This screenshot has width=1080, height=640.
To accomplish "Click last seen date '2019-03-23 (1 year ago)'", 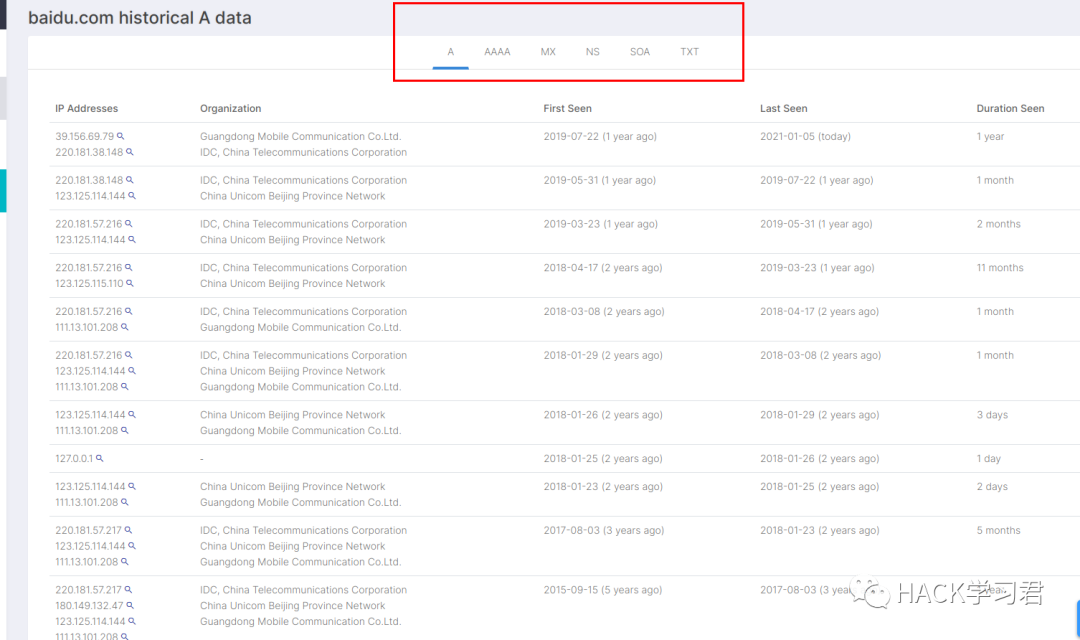I will [817, 267].
